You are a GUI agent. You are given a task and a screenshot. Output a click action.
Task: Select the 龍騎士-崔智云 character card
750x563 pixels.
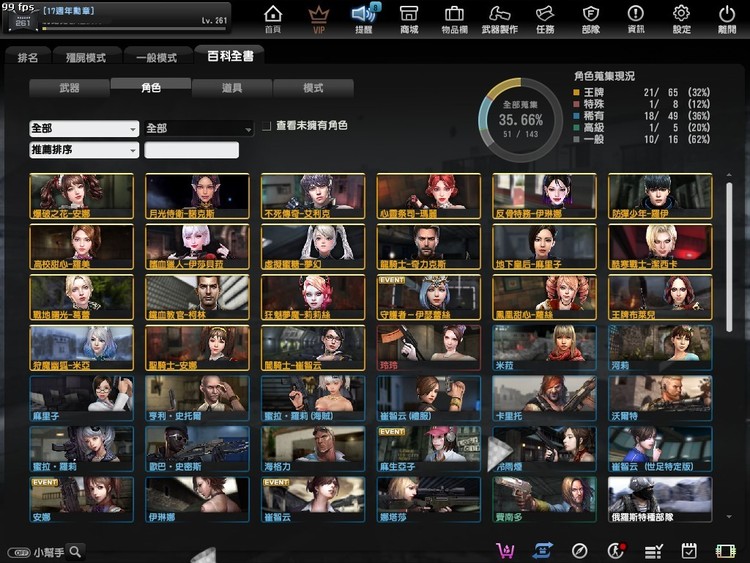pos(313,348)
